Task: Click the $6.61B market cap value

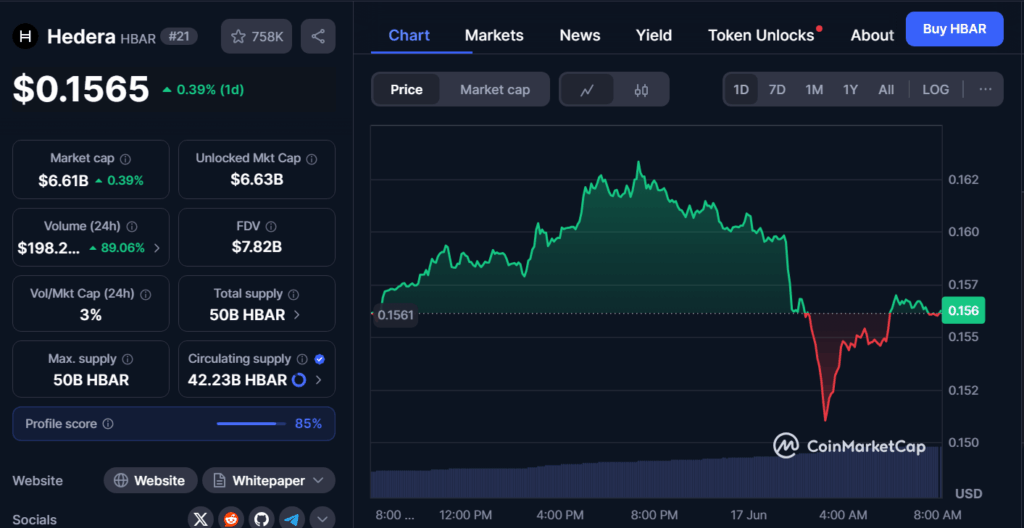Action: coord(63,180)
